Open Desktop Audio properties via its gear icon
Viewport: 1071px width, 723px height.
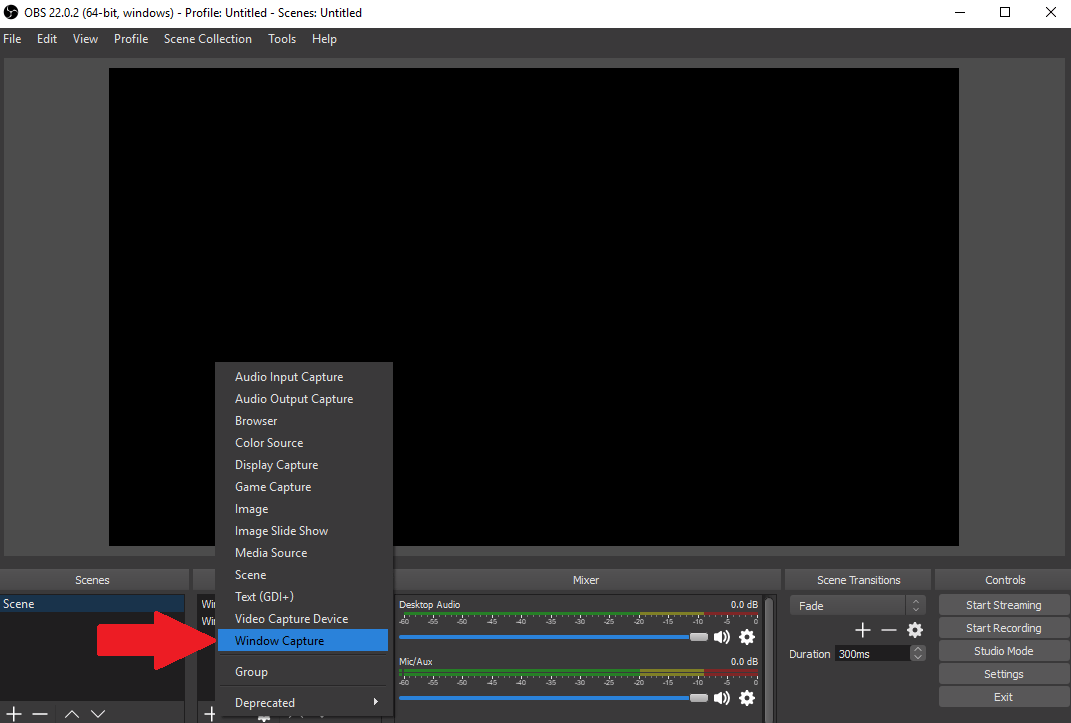coord(746,636)
